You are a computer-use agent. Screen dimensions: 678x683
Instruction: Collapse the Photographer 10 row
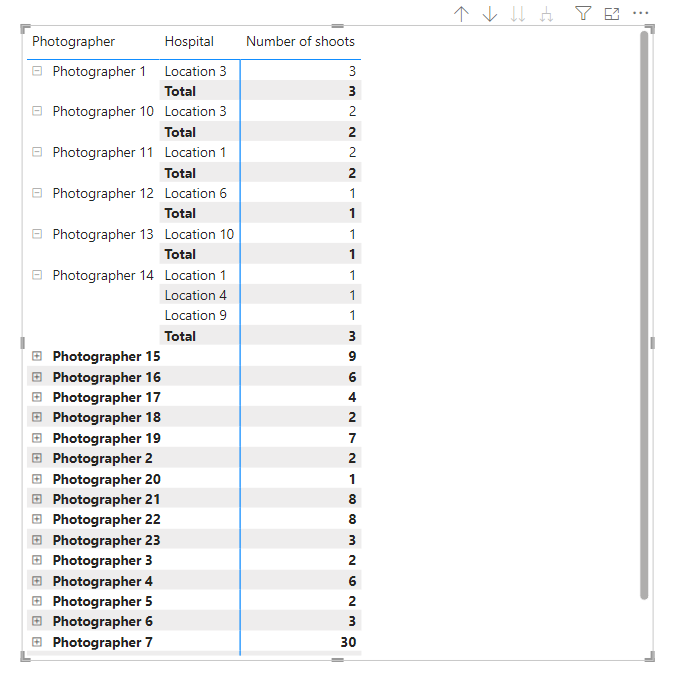[37, 111]
